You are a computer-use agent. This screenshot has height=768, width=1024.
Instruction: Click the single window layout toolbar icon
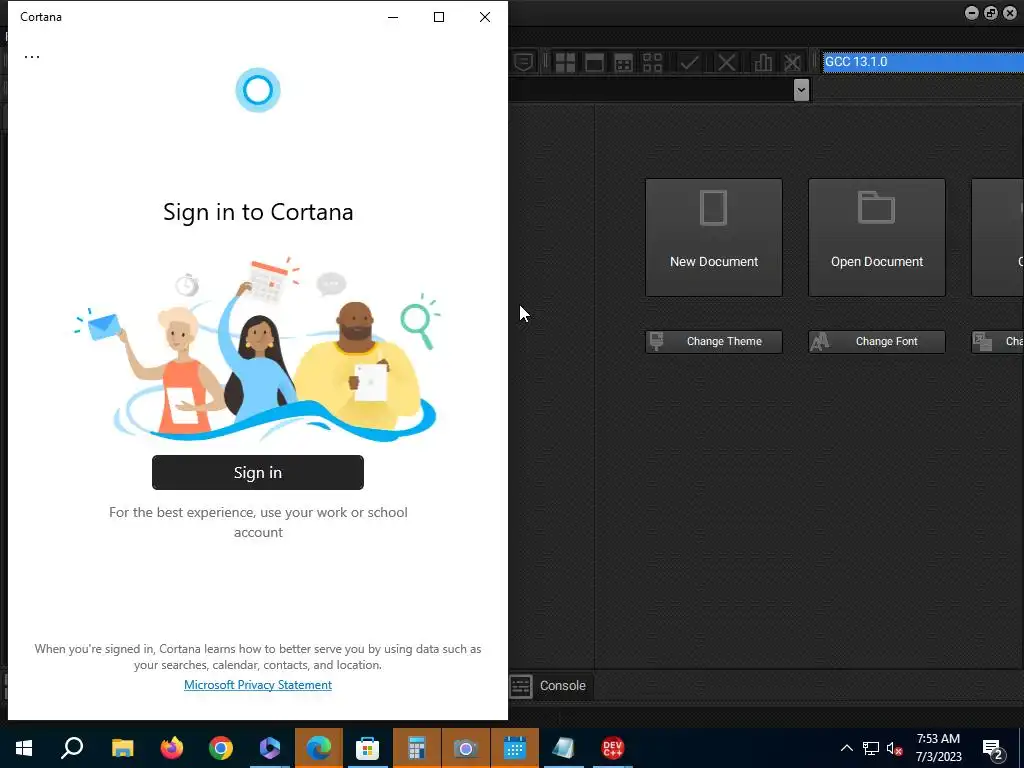coord(594,63)
